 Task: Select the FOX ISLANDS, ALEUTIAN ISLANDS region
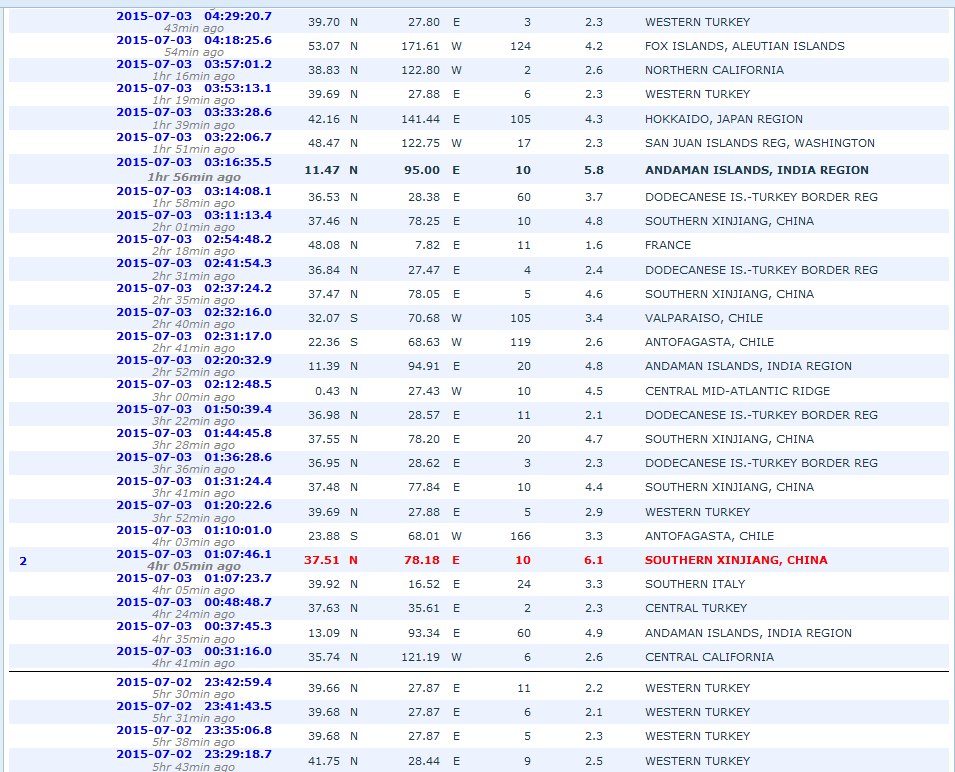click(745, 46)
